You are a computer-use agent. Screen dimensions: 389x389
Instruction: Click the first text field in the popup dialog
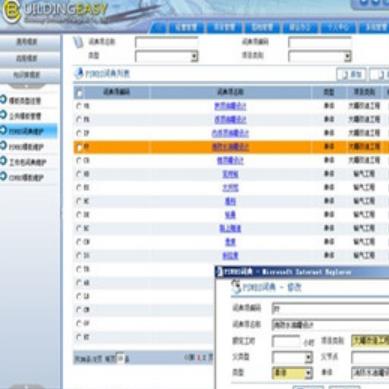(x=331, y=308)
